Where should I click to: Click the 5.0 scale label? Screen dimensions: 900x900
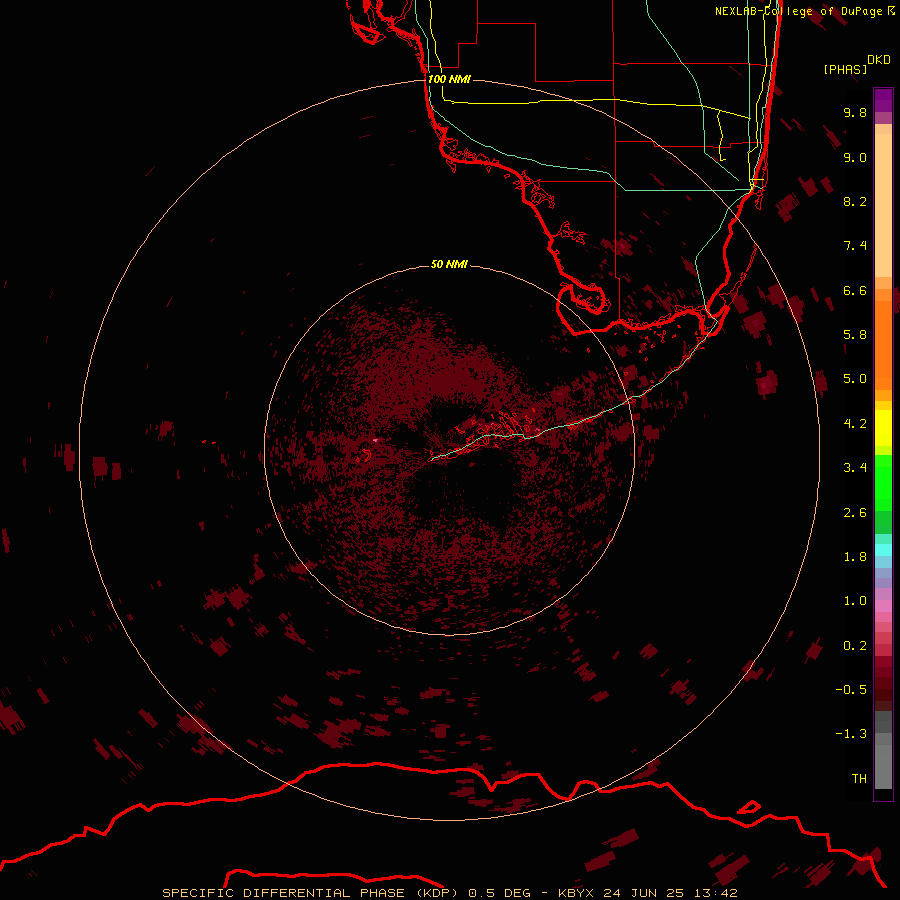pyautogui.click(x=855, y=379)
